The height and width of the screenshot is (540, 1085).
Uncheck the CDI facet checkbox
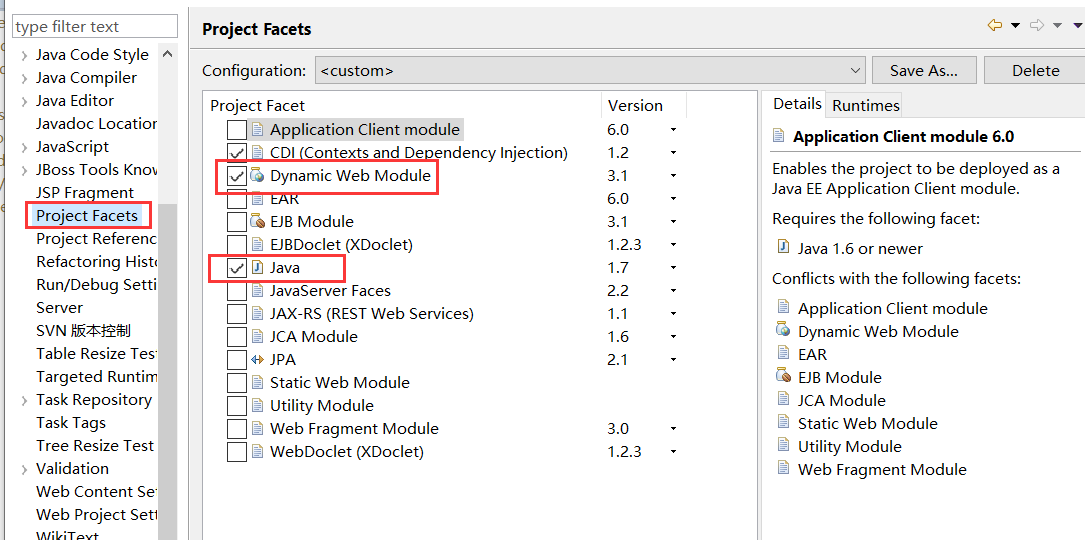click(237, 152)
